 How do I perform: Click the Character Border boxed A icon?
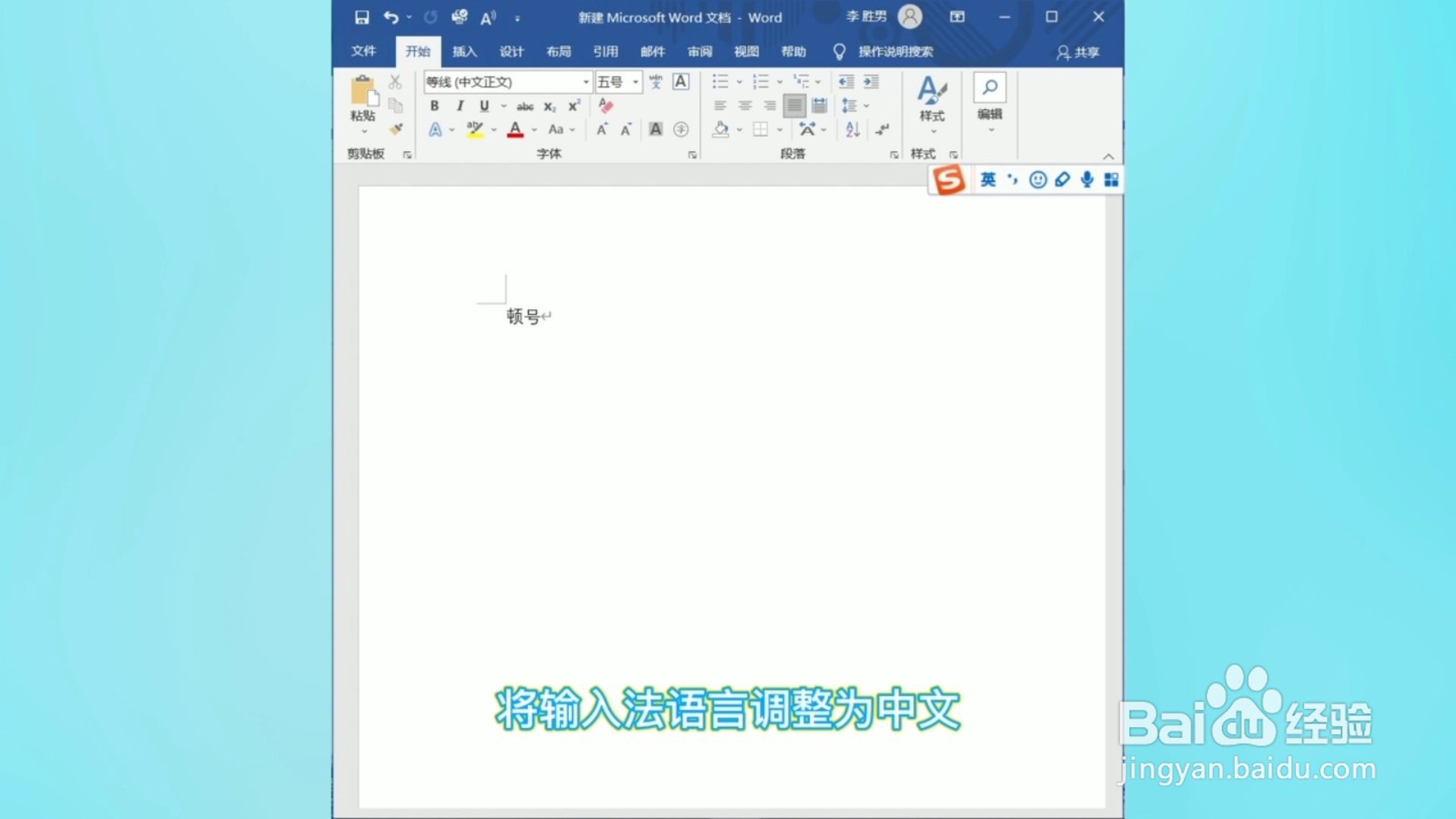pyautogui.click(x=681, y=82)
